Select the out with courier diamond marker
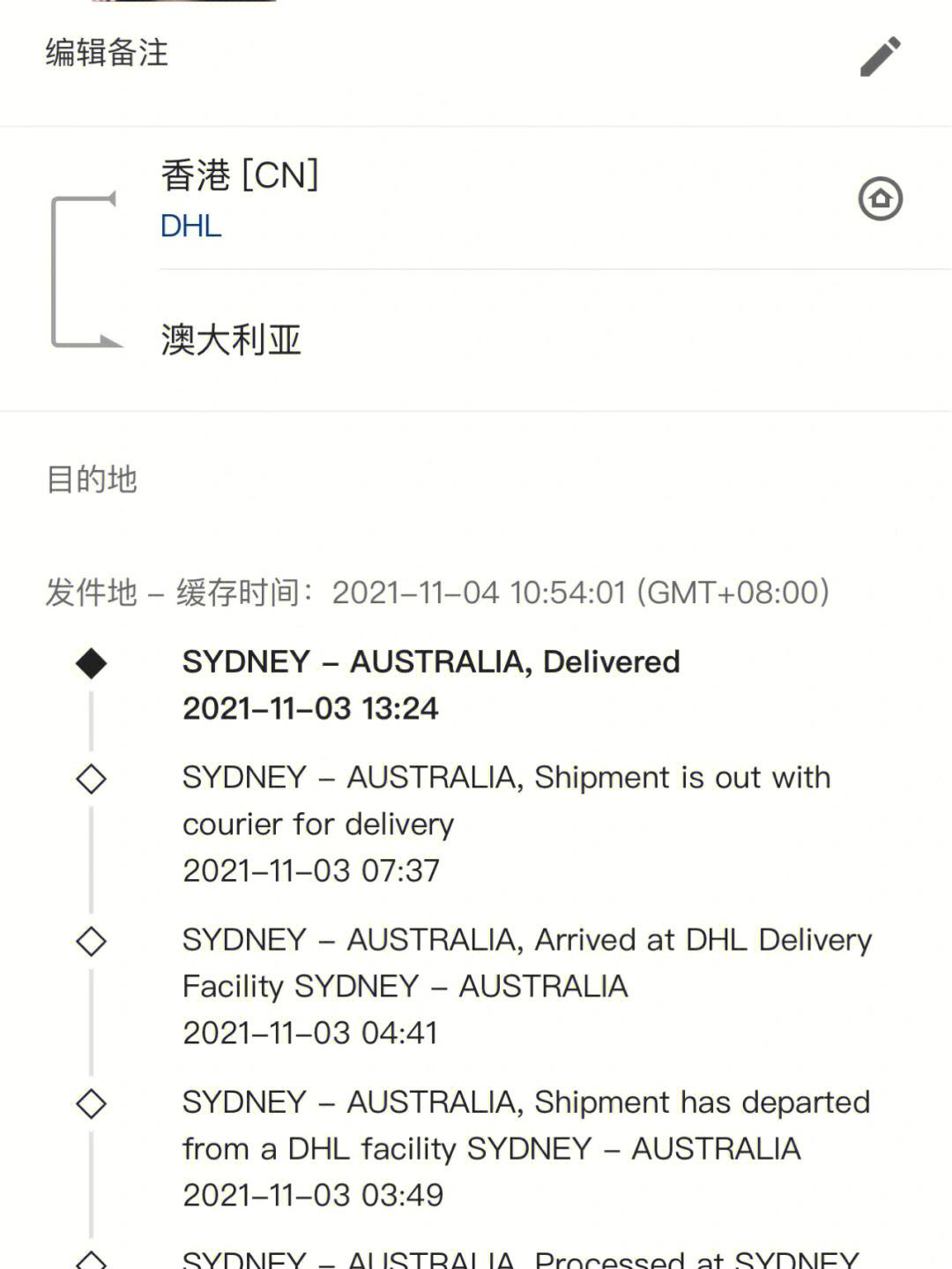This screenshot has height=1269, width=952. 91,779
